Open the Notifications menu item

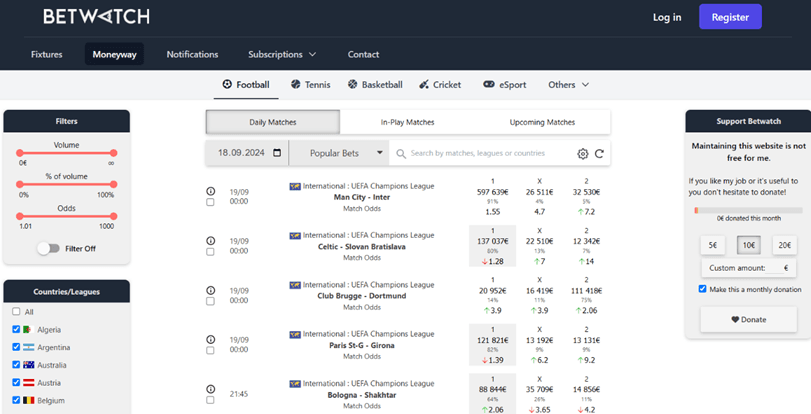tap(192, 54)
